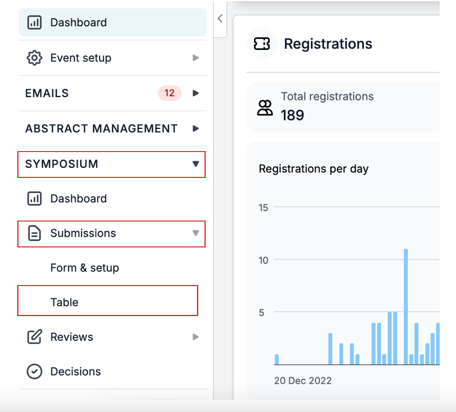Collapse the sidebar with the chevron arrow
The height and width of the screenshot is (412, 456).
[x=220, y=18]
